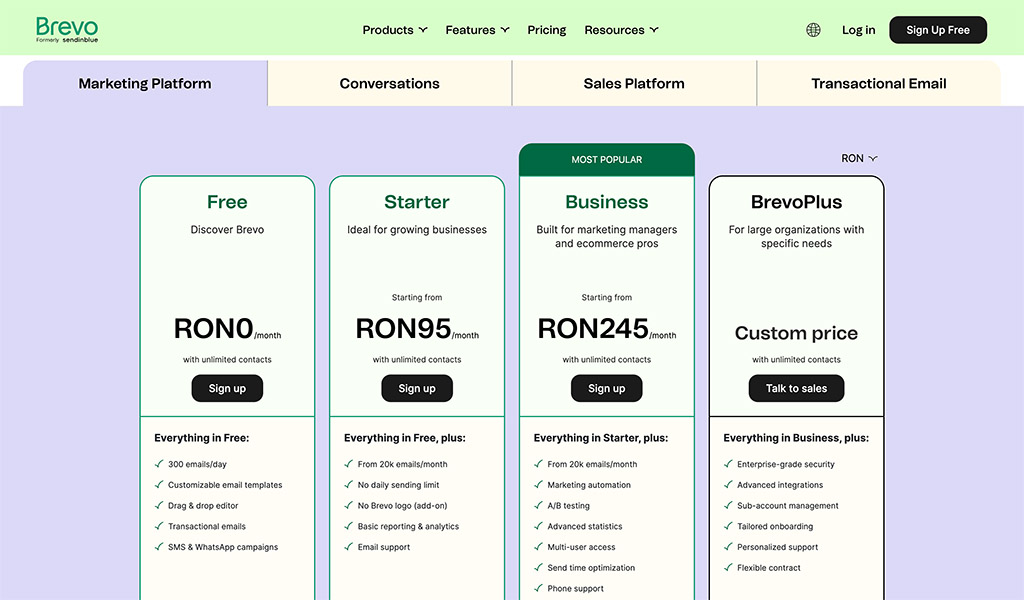This screenshot has height=600, width=1024.
Task: Click checkmark next to Sub-account management
Action: click(728, 506)
